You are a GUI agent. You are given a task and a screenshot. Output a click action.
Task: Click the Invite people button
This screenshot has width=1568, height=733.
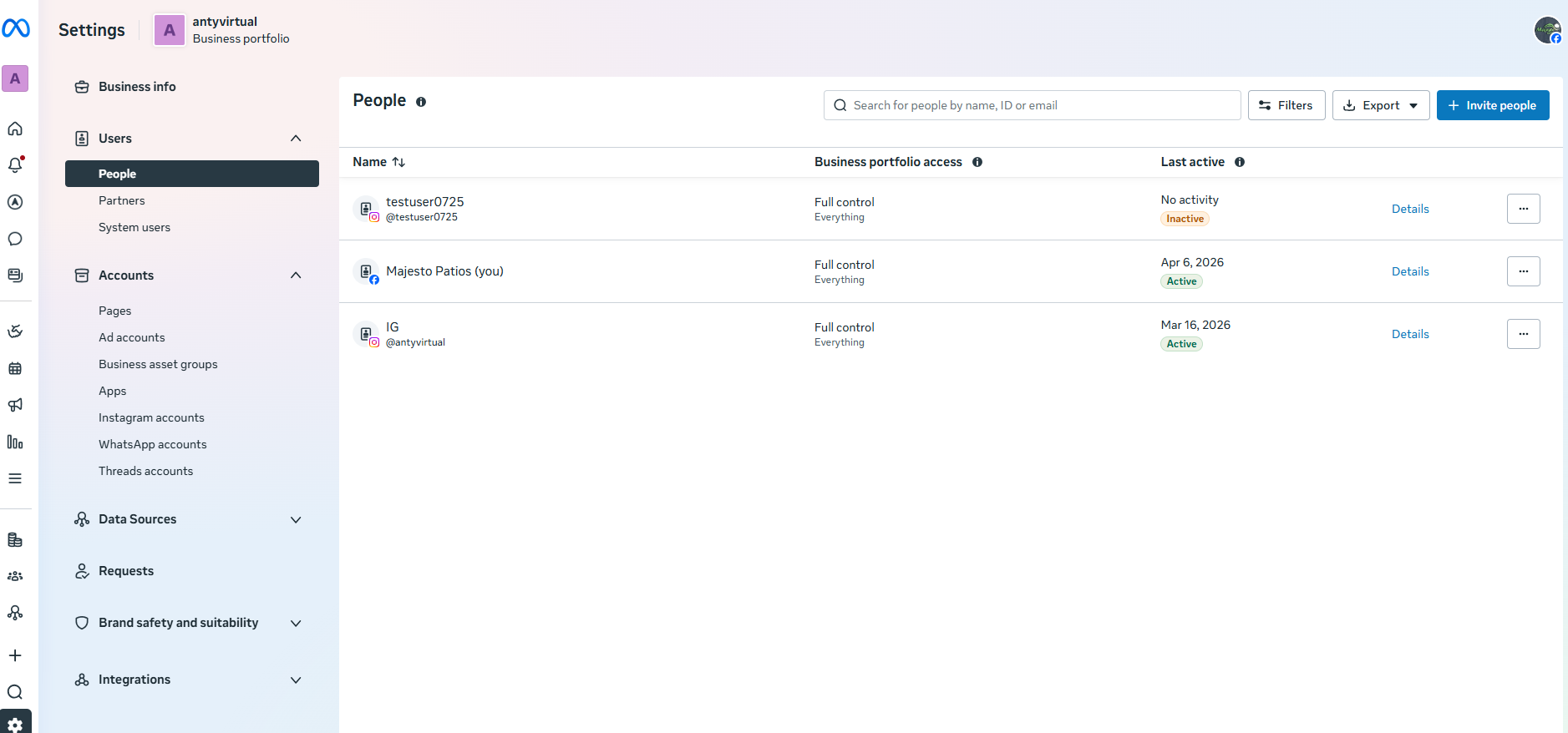click(x=1493, y=105)
